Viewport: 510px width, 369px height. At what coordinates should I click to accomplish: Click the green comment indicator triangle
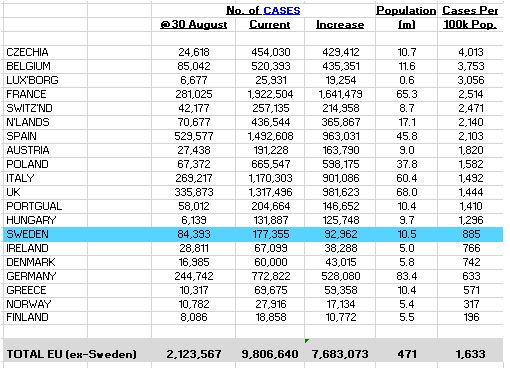pyautogui.click(x=307, y=341)
